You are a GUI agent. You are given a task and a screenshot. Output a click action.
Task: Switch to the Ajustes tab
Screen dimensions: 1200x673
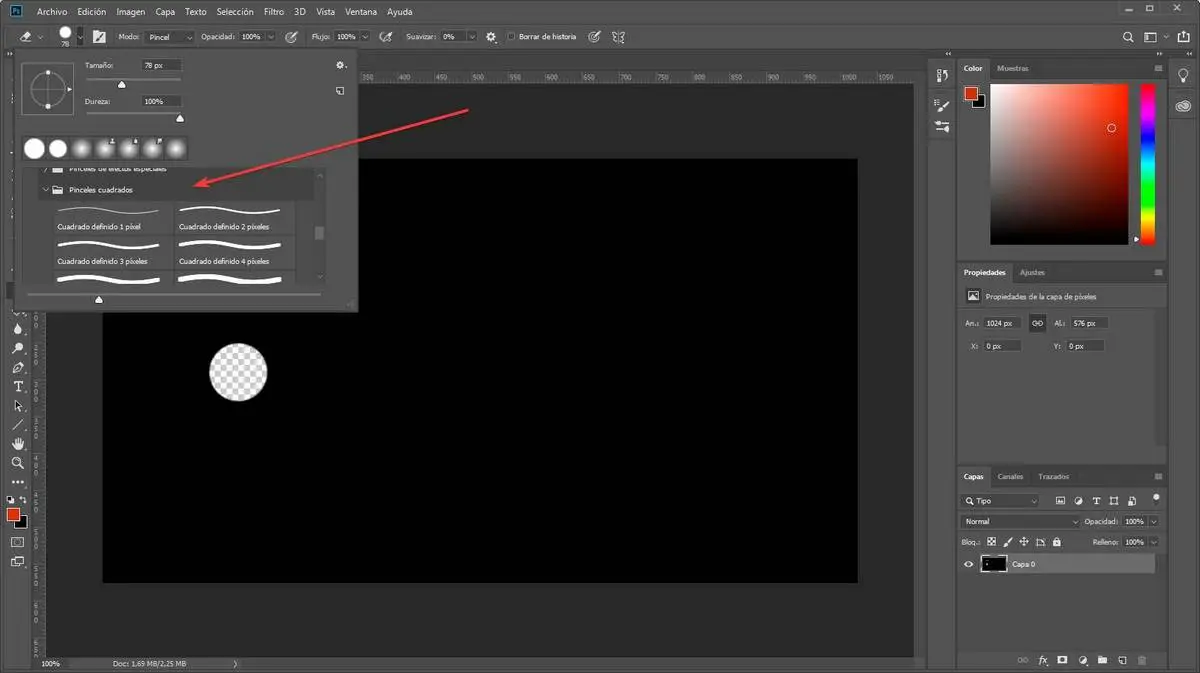click(x=1032, y=272)
